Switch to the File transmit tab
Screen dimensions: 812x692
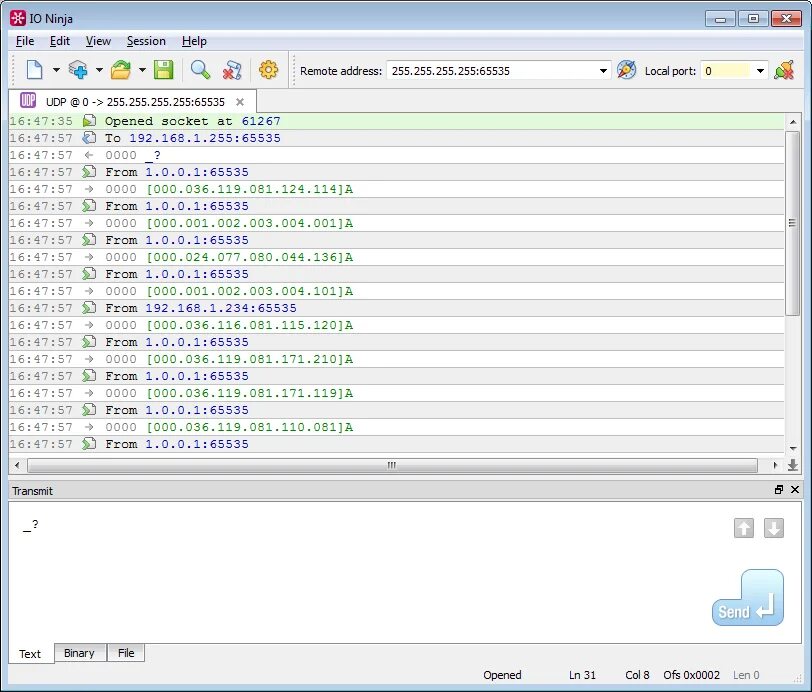[126, 653]
